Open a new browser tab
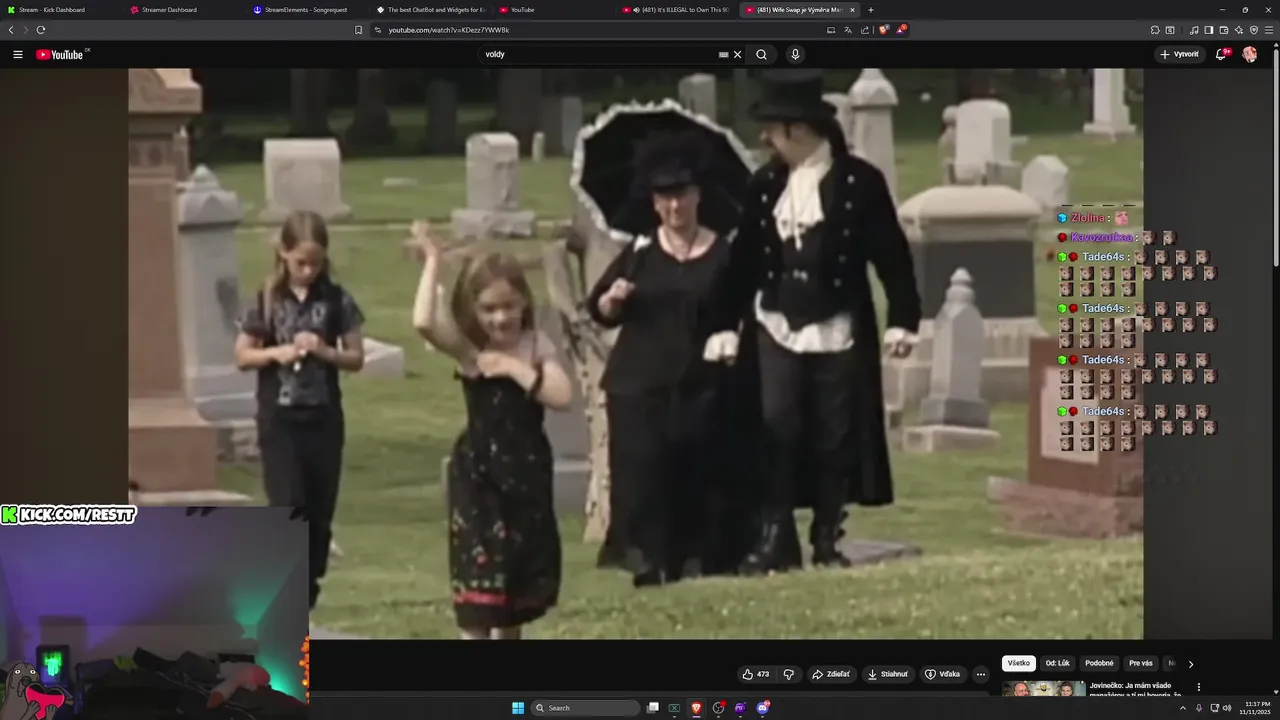This screenshot has width=1280, height=720. (870, 10)
